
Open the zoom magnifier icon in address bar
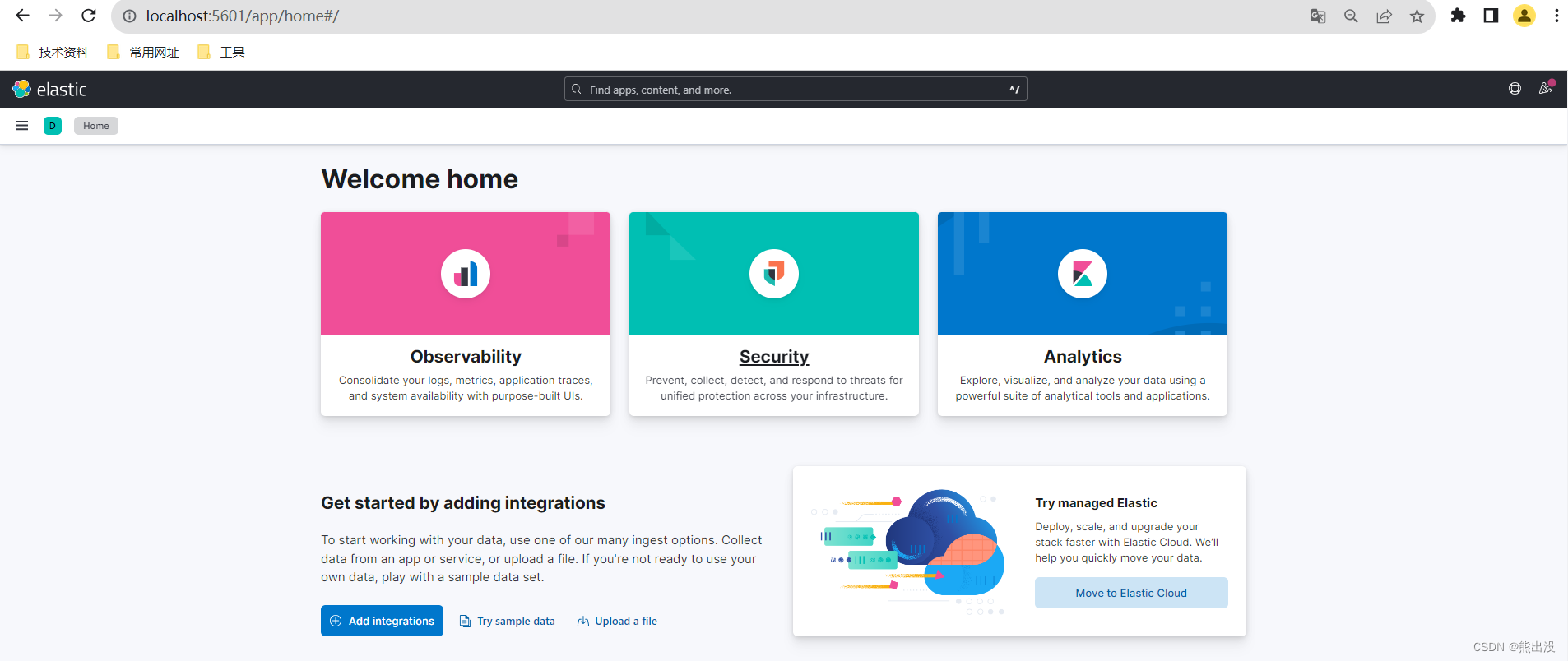(x=1351, y=16)
